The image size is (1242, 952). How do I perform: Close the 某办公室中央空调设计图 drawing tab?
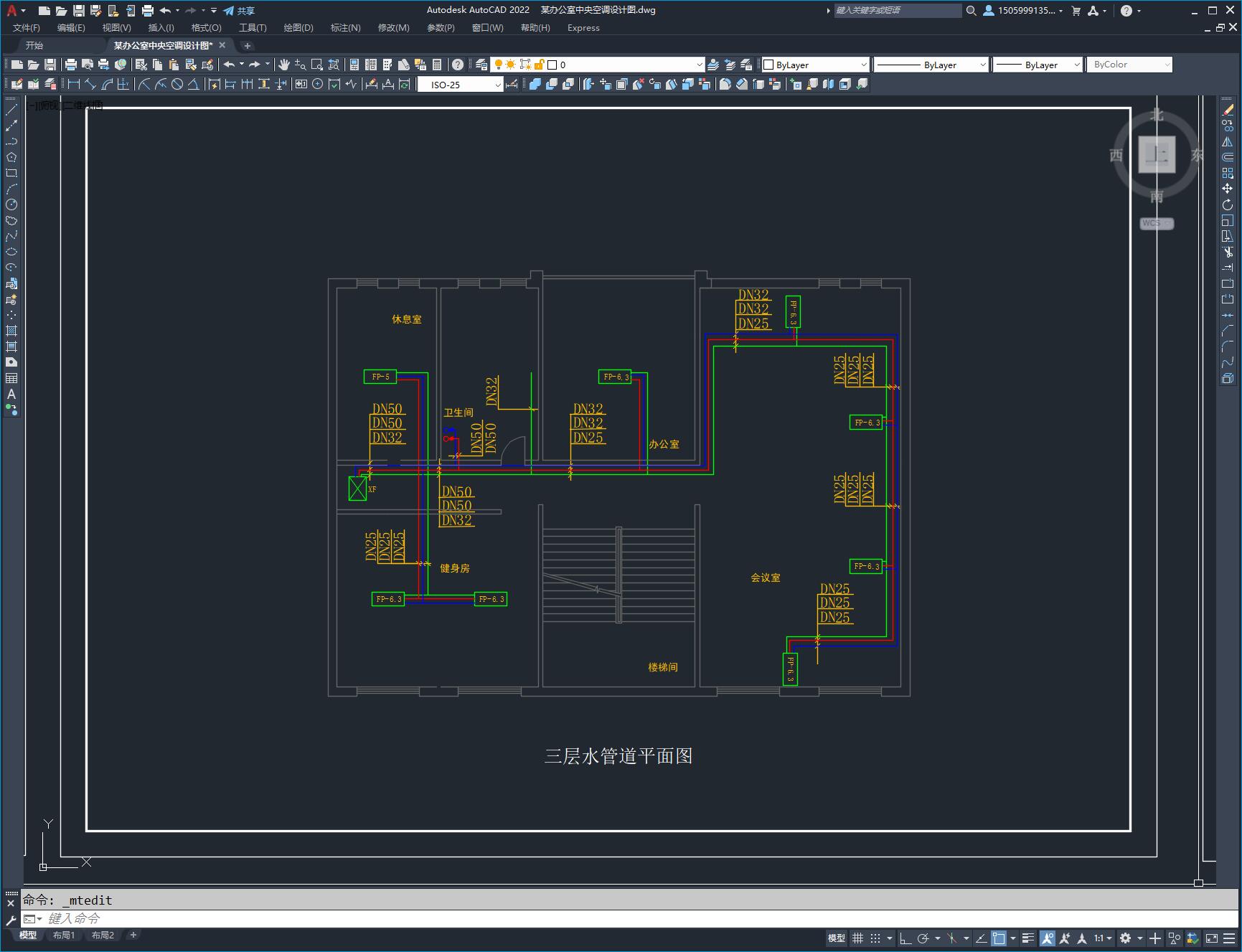[222, 45]
